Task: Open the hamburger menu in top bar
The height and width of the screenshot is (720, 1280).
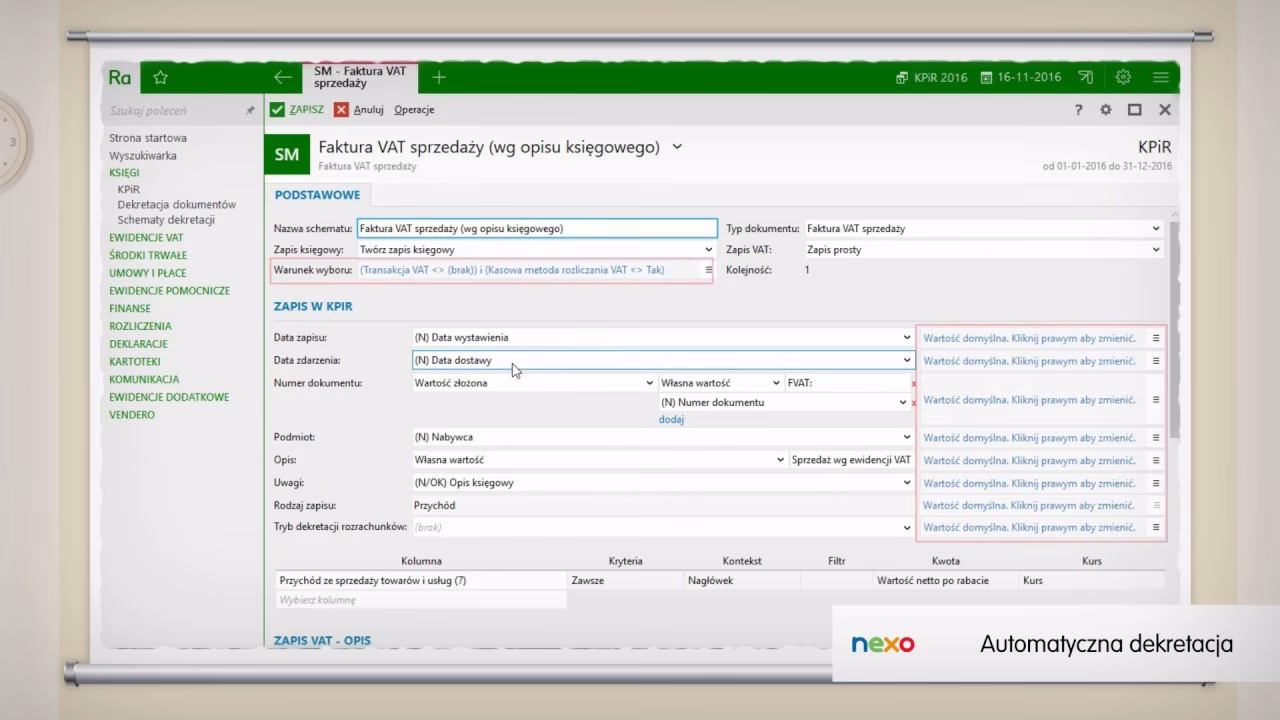Action: (1160, 77)
